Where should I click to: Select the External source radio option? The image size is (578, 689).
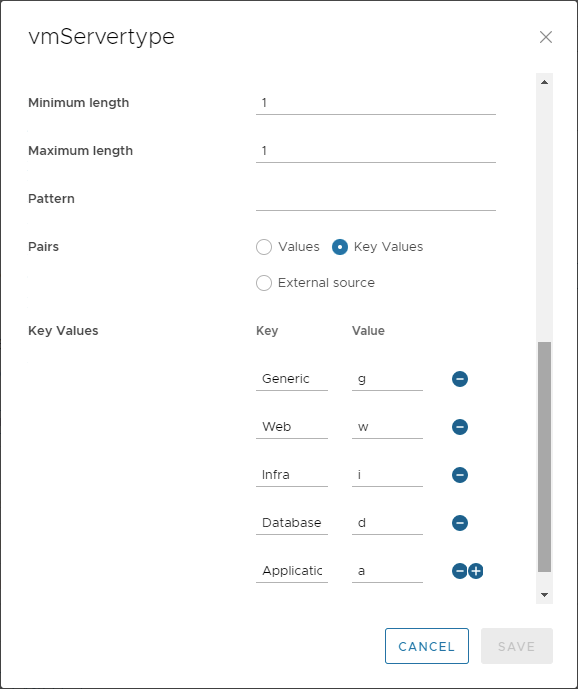pos(264,283)
